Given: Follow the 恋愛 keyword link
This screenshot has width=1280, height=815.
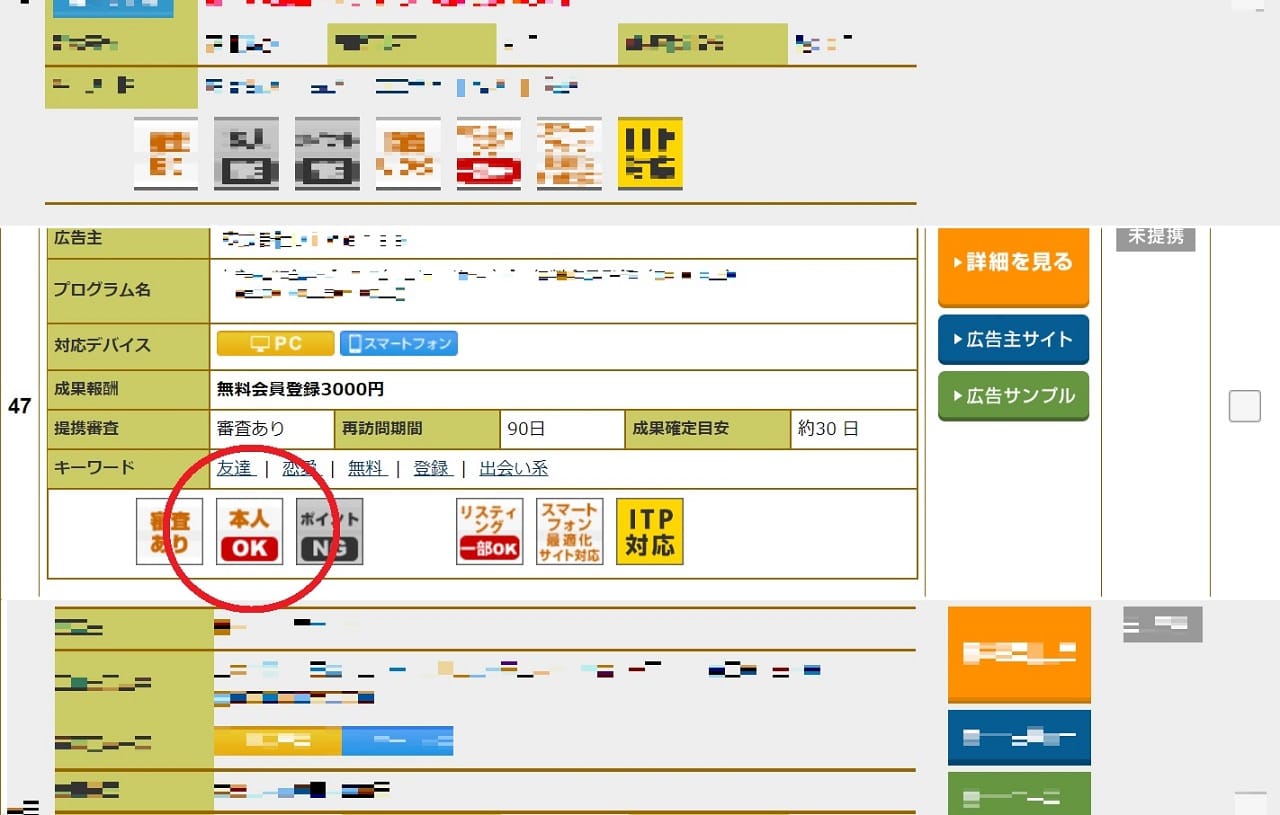Looking at the screenshot, I should [299, 468].
